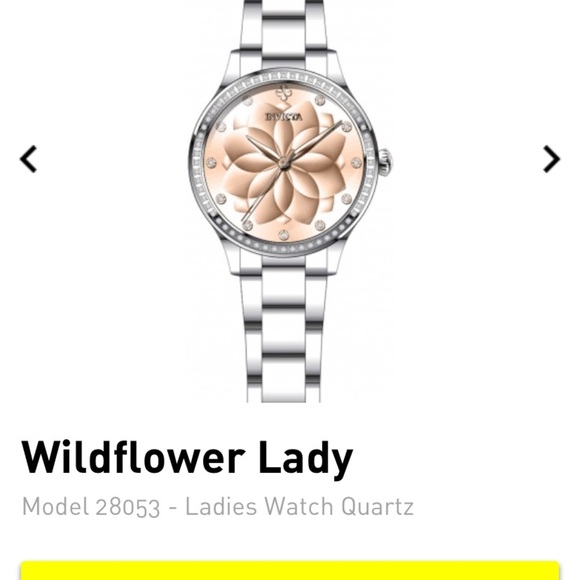Go to the previous product image

coord(28,159)
